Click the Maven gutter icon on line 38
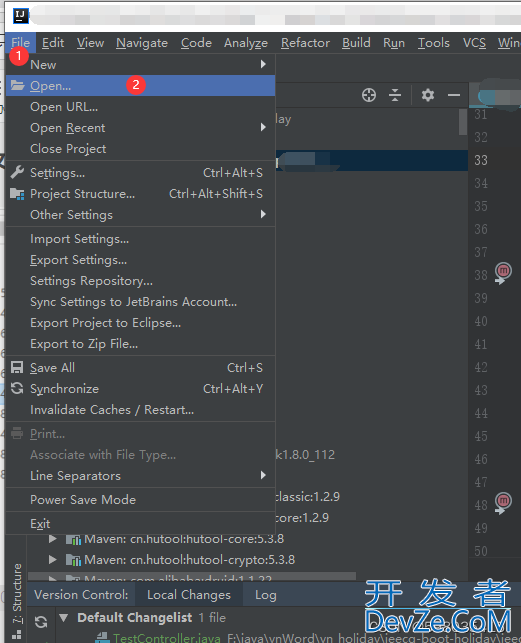This screenshot has height=643, width=521. pyautogui.click(x=503, y=273)
